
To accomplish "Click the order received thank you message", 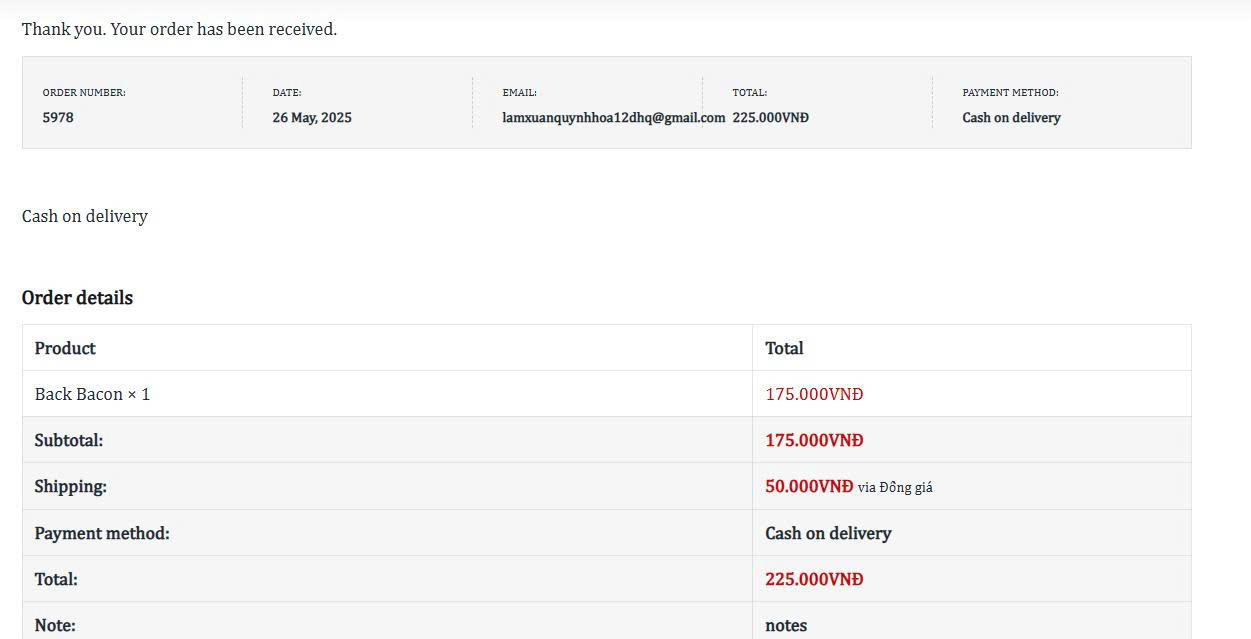I will coord(179,29).
